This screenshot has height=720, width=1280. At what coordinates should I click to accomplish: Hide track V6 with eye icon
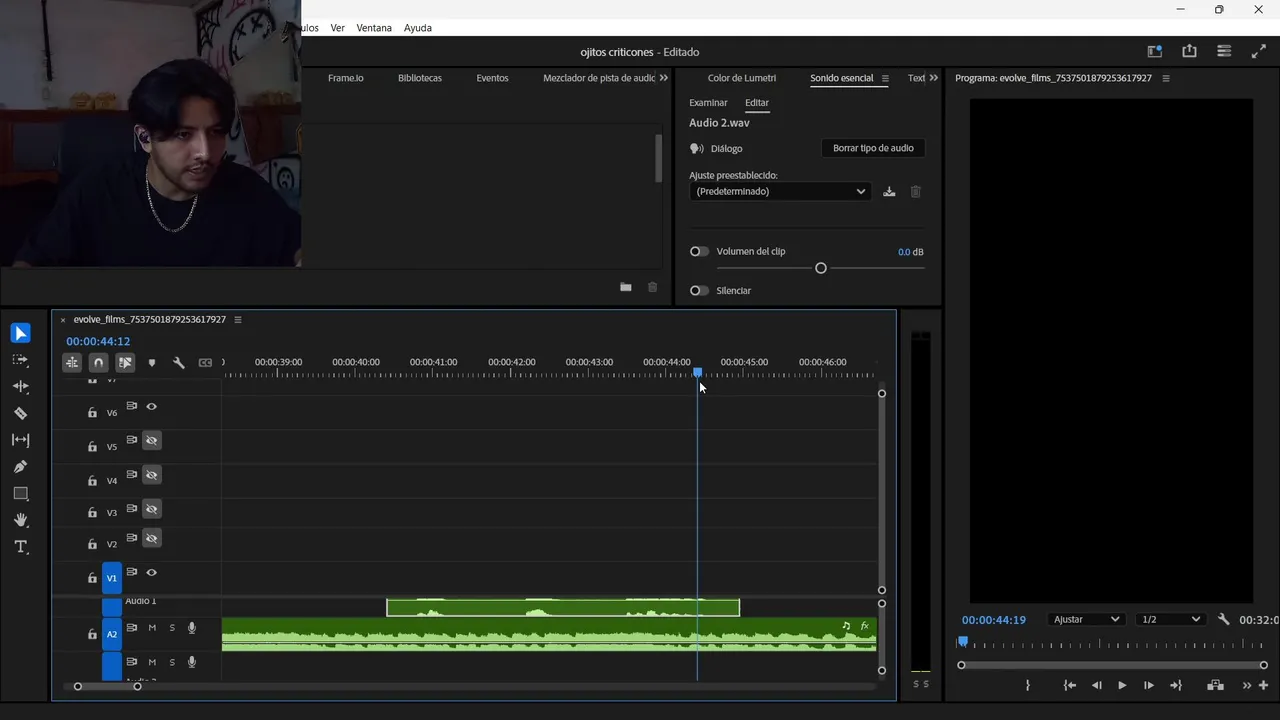tap(152, 407)
